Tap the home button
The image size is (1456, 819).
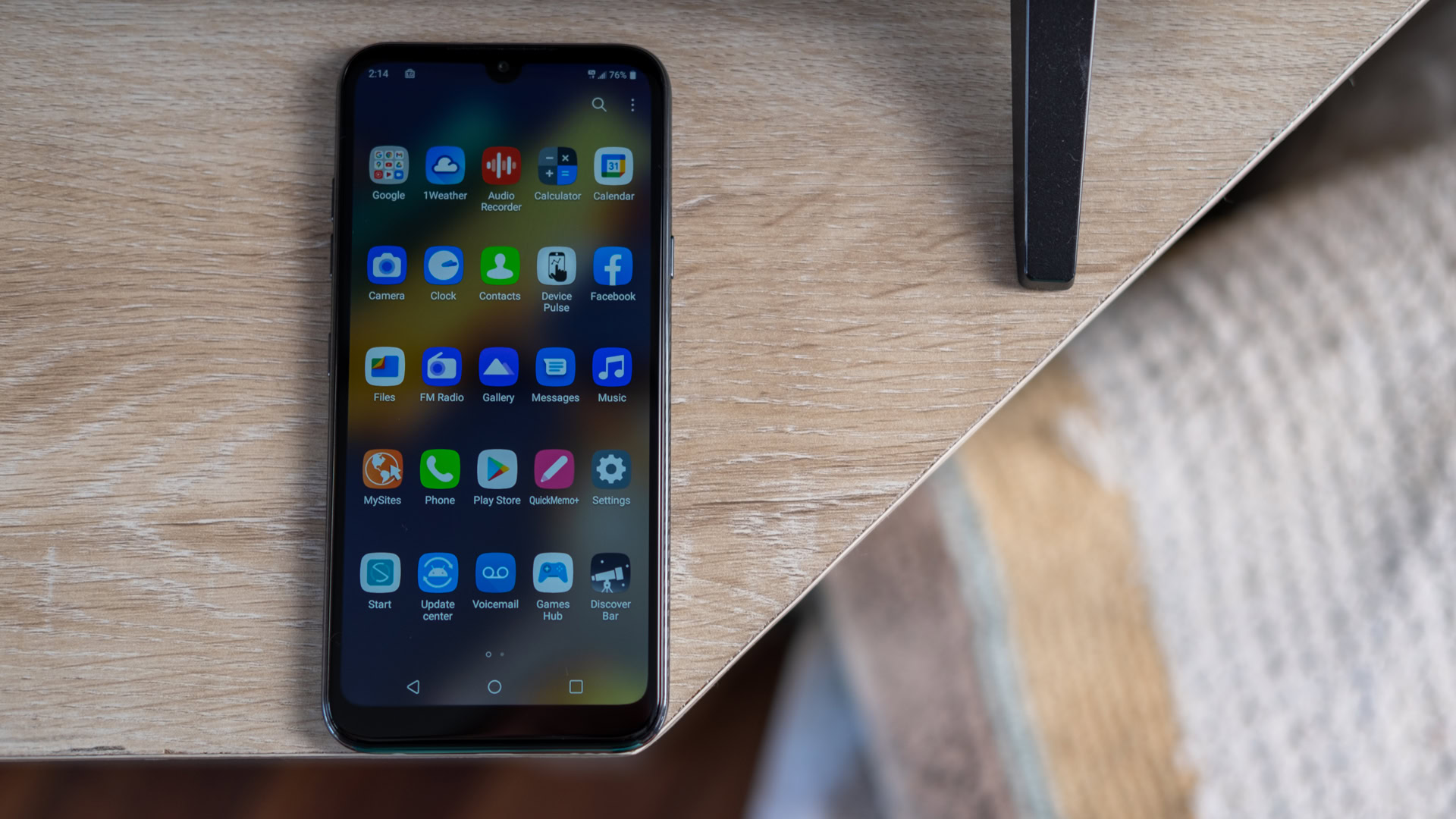click(494, 688)
